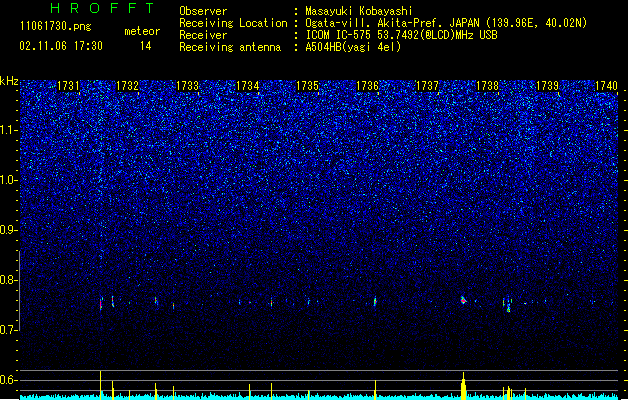Click the observer name Masayuki Kobayashi
This screenshot has width=629, height=400.
coord(359,11)
